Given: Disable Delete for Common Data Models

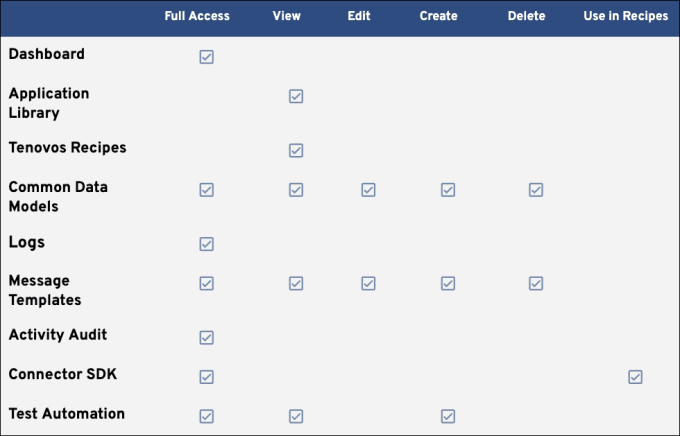Looking at the screenshot, I should tap(535, 189).
